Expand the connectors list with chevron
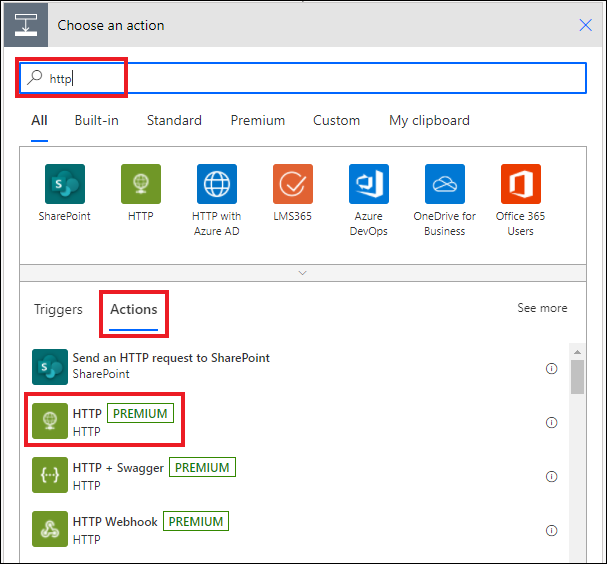Viewport: 607px width, 564px height. (303, 273)
